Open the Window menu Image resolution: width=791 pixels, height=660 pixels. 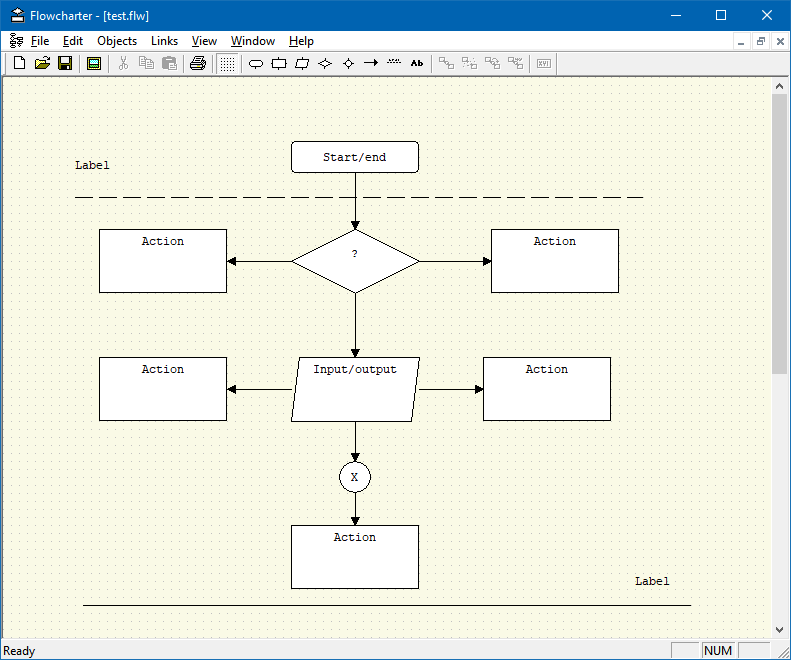(253, 41)
